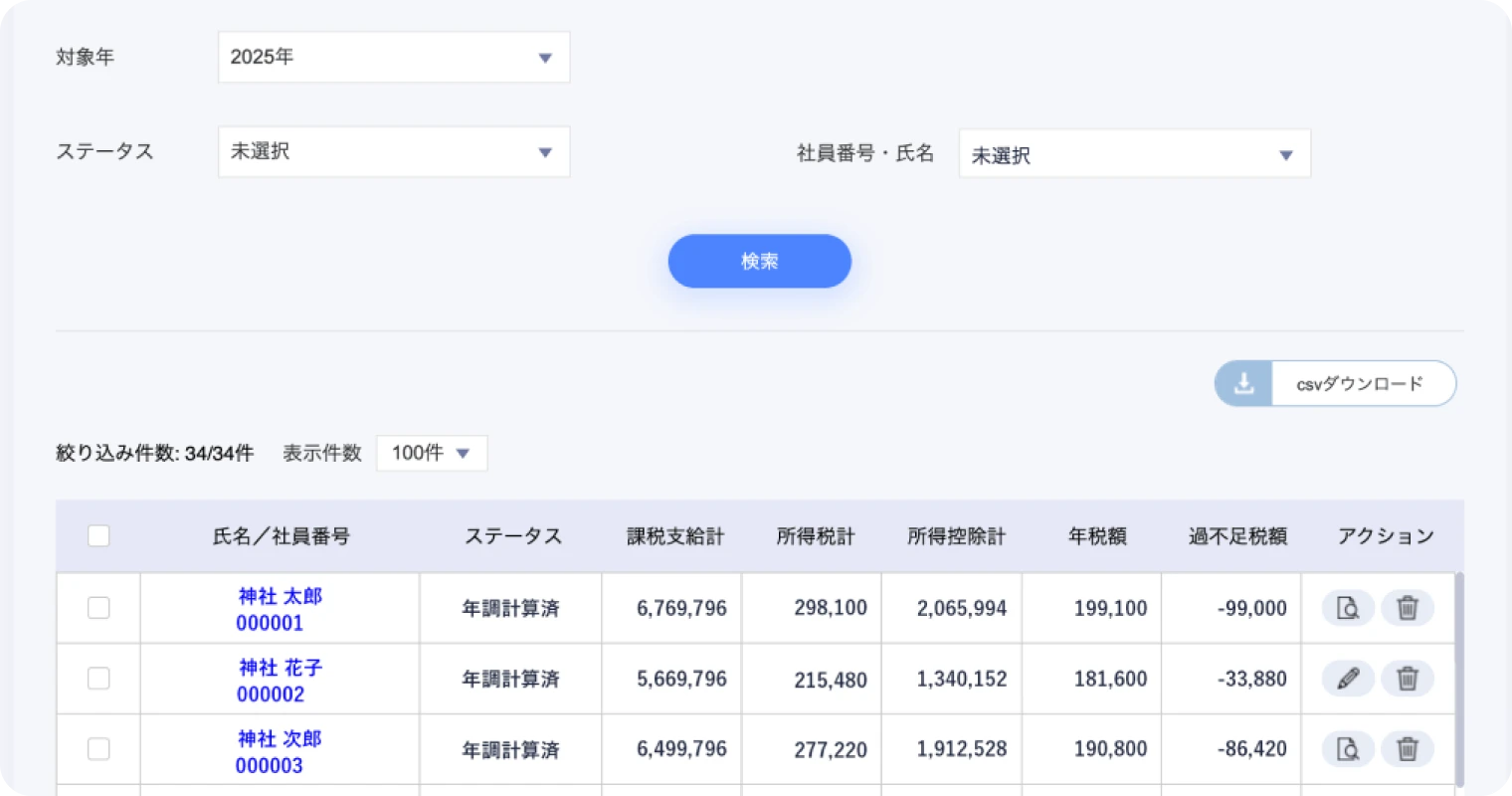The image size is (1512, 796).
Task: Click pencil edit icon for 神社 花子
Action: click(1348, 679)
